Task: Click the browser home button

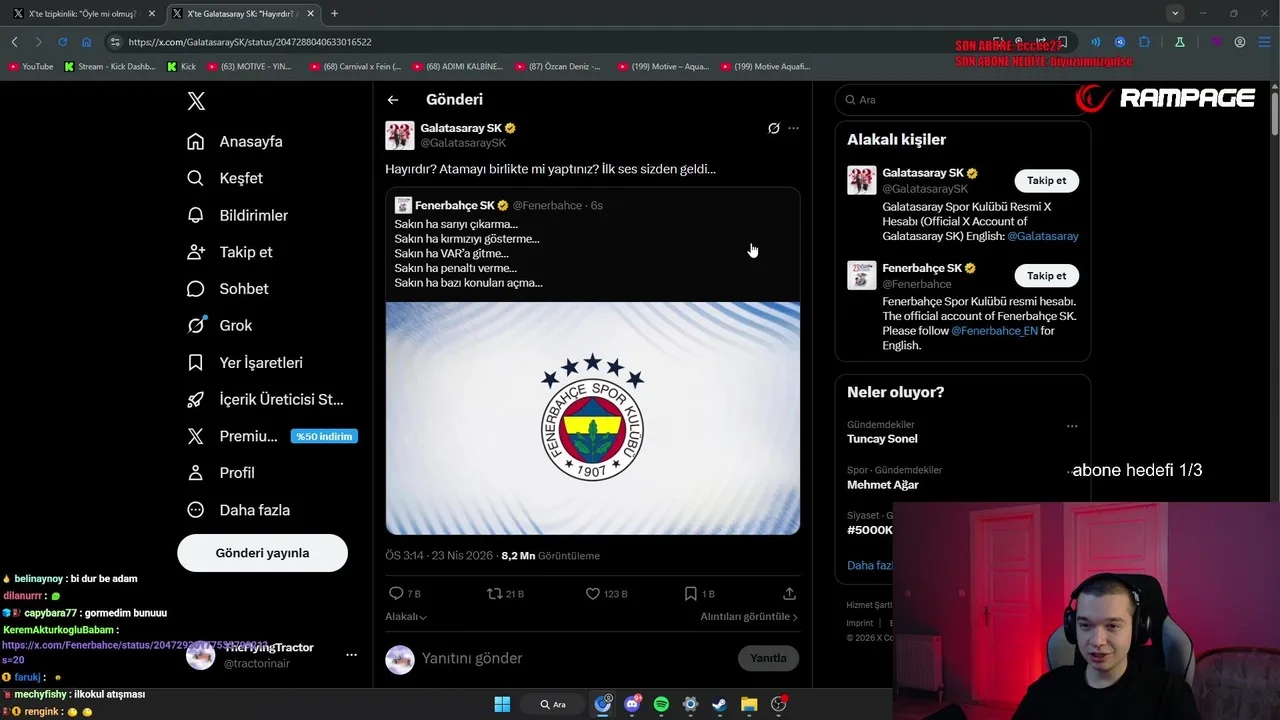Action: coord(87,42)
